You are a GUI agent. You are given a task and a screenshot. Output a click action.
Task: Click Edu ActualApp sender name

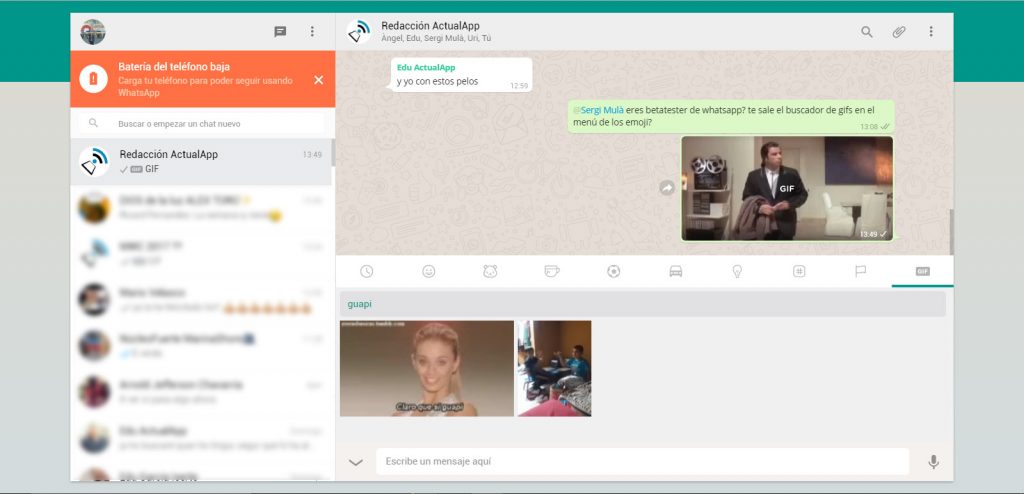click(x=426, y=67)
